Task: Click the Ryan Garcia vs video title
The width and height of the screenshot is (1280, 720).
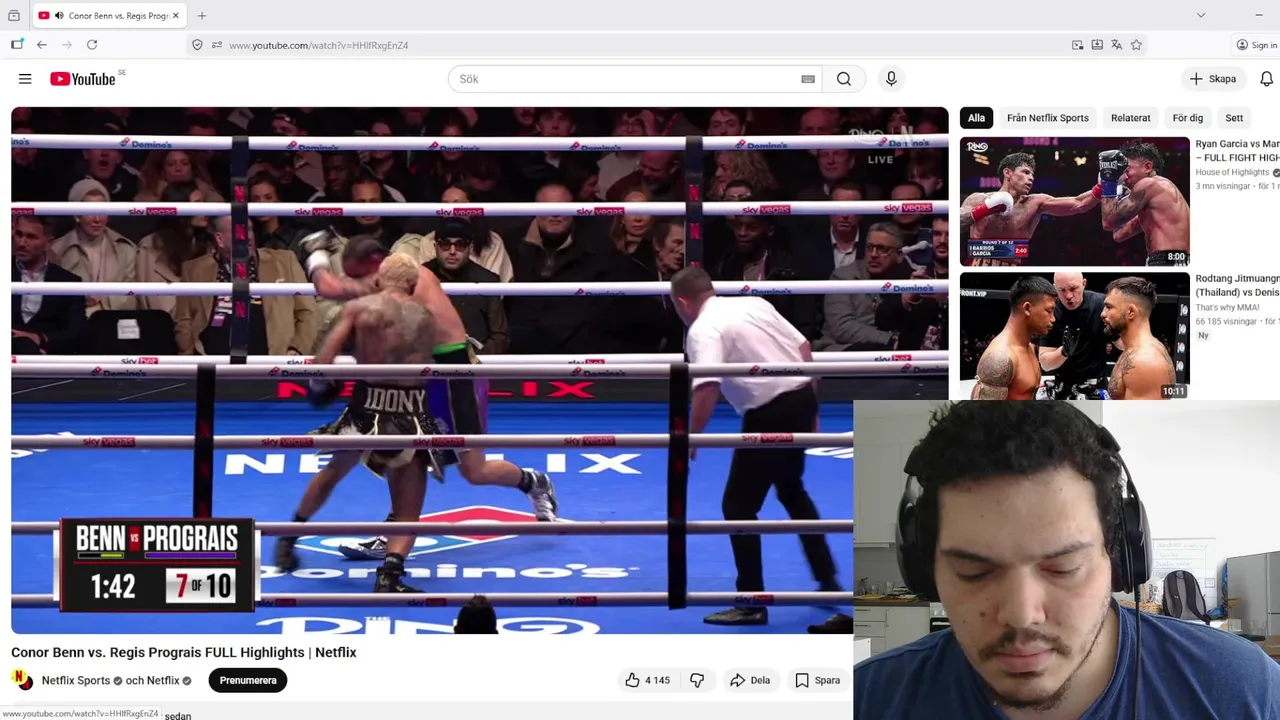Action: [1237, 151]
